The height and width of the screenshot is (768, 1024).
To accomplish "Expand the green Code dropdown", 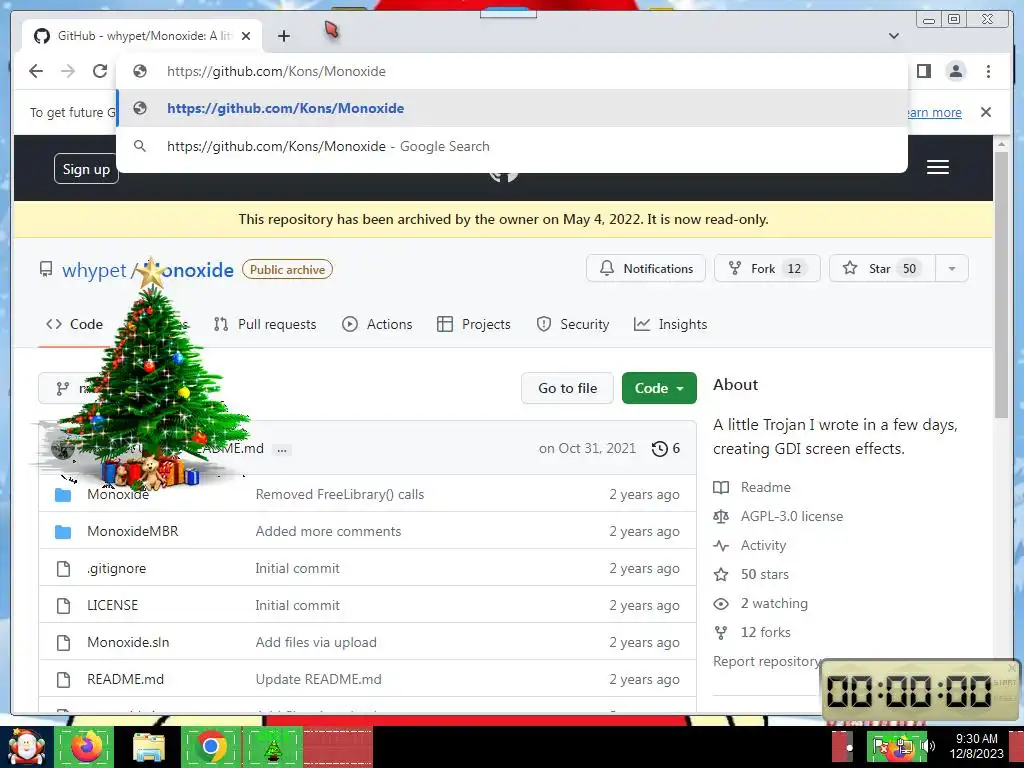I will [659, 389].
